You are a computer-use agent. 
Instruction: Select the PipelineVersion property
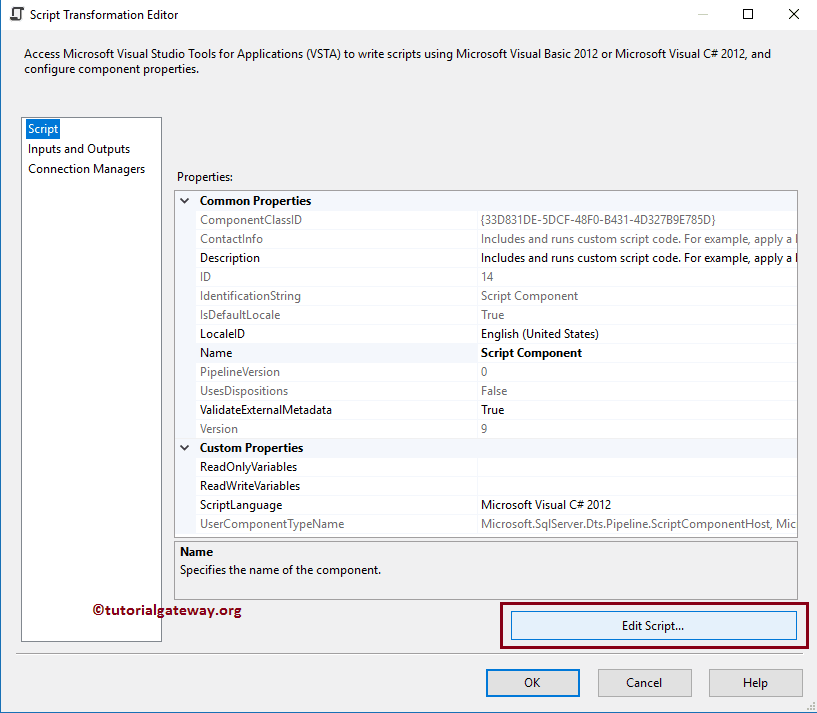pos(240,372)
